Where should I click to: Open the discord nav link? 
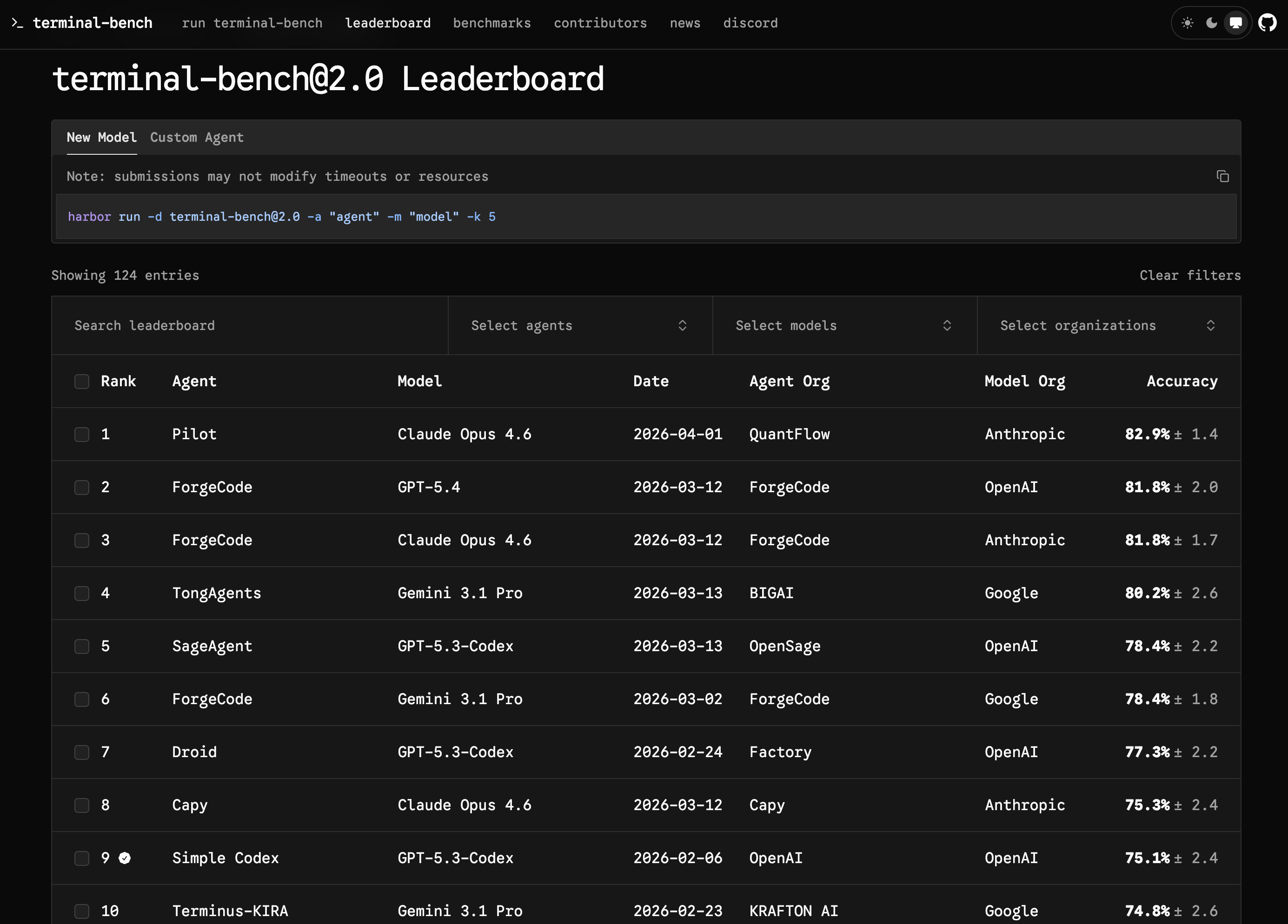click(750, 23)
